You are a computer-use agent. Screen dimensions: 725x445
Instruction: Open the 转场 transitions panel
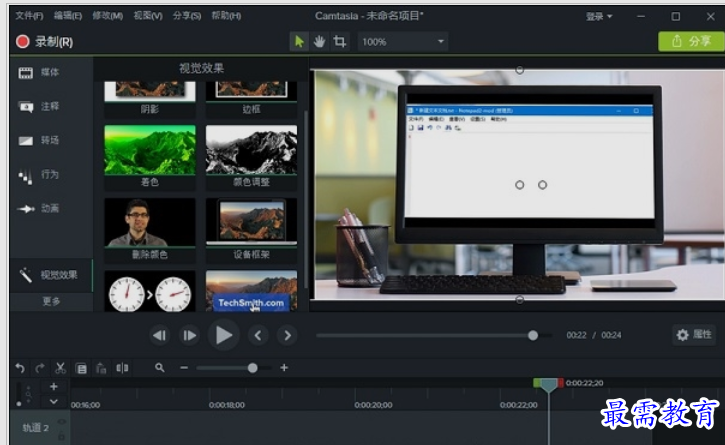pos(39,140)
